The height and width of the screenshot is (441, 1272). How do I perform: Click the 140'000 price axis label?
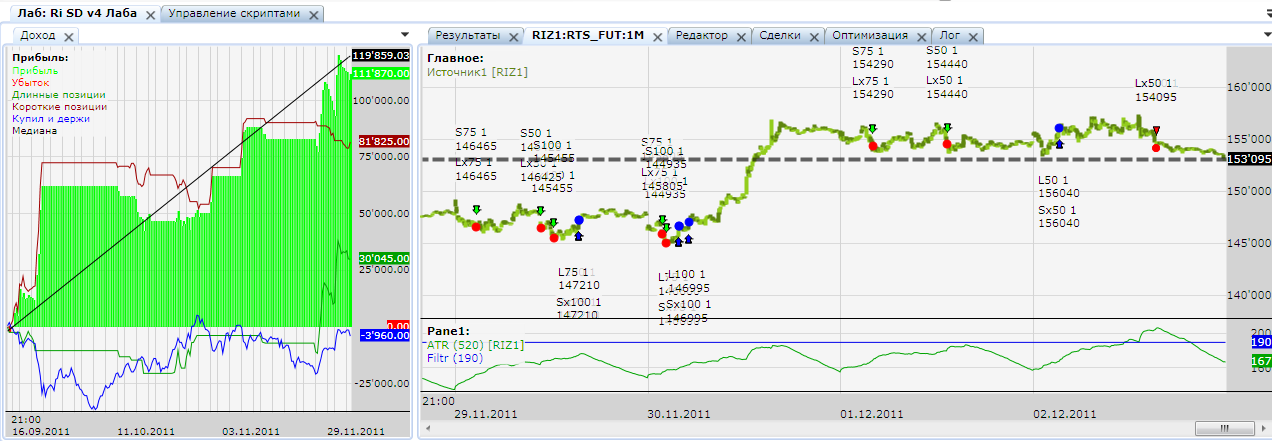pyautogui.click(x=1248, y=295)
